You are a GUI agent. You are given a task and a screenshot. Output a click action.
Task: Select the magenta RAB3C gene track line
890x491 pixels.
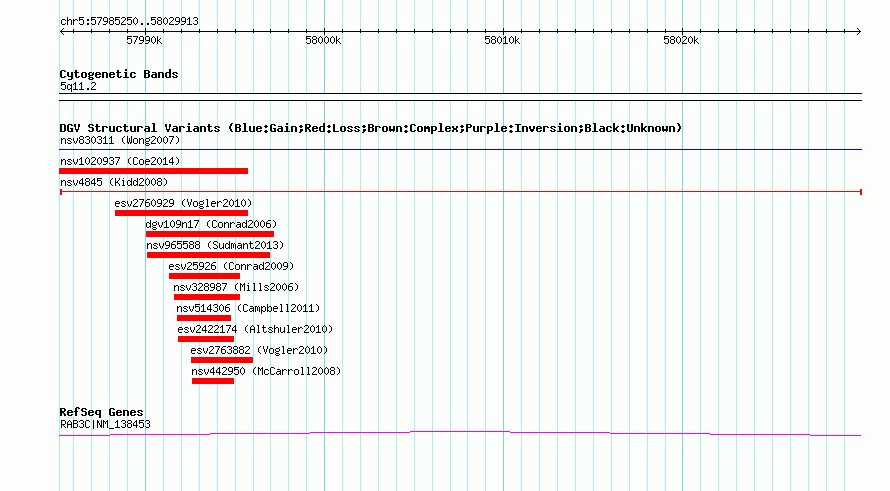tap(460, 434)
